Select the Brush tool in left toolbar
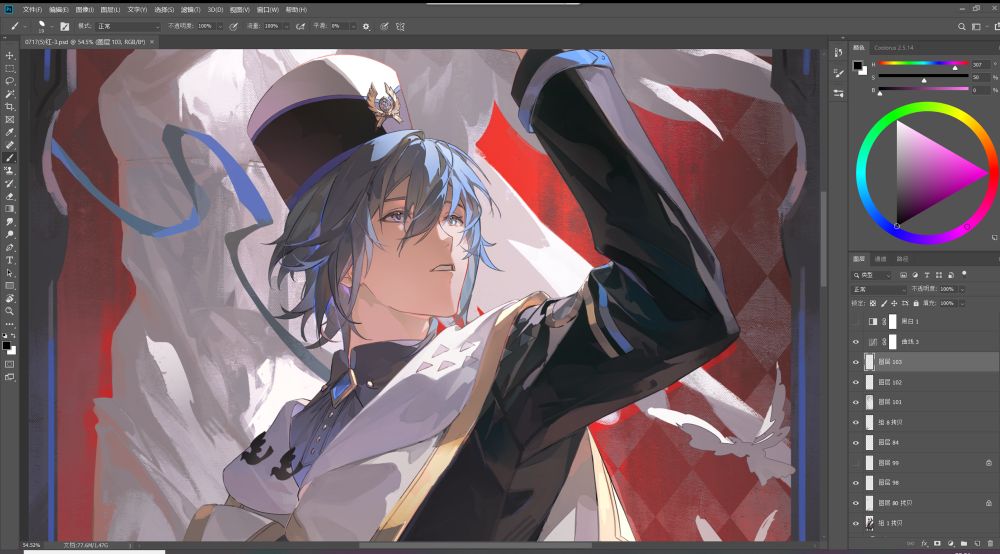1000x554 pixels. coord(10,158)
